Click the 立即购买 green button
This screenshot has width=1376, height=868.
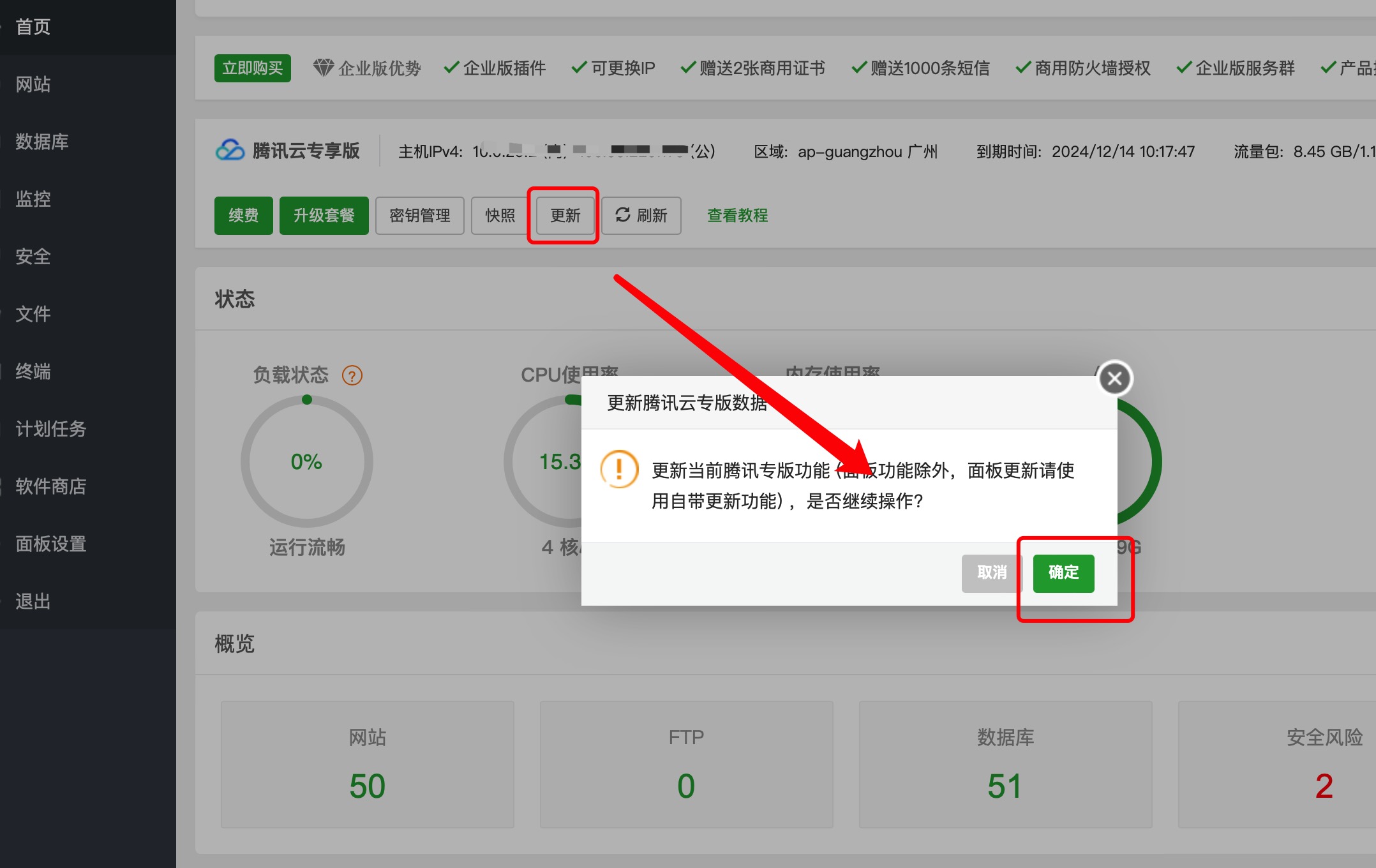click(253, 68)
